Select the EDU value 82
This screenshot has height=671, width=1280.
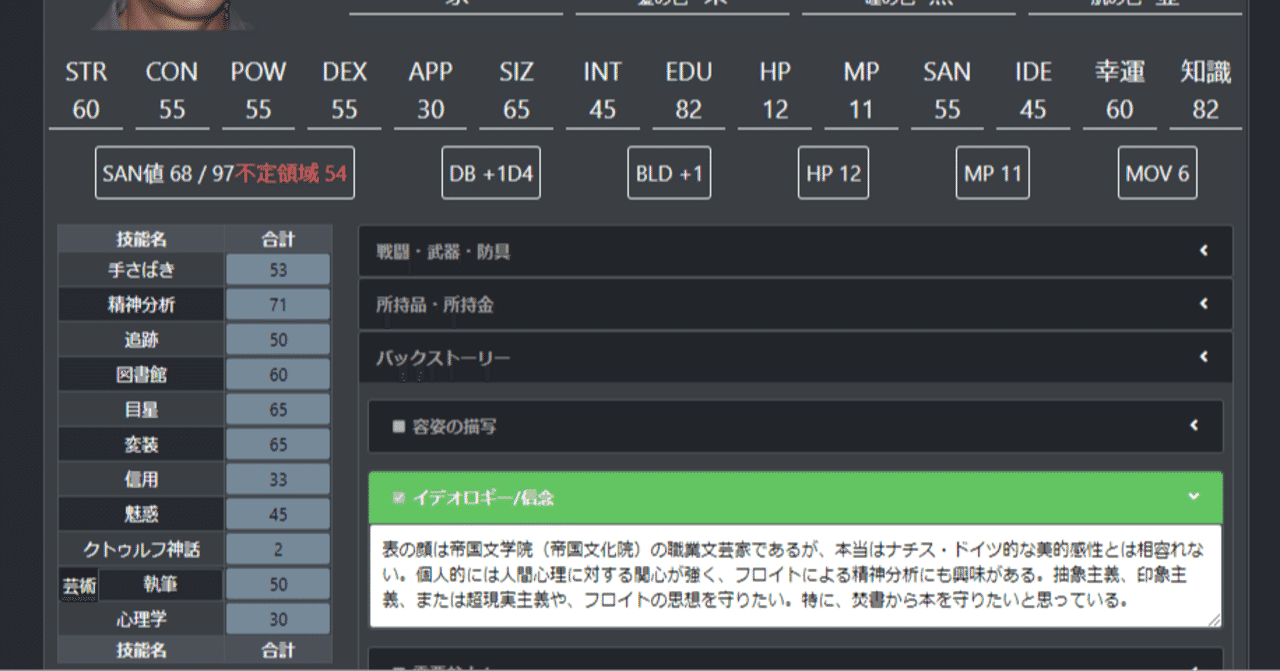689,110
